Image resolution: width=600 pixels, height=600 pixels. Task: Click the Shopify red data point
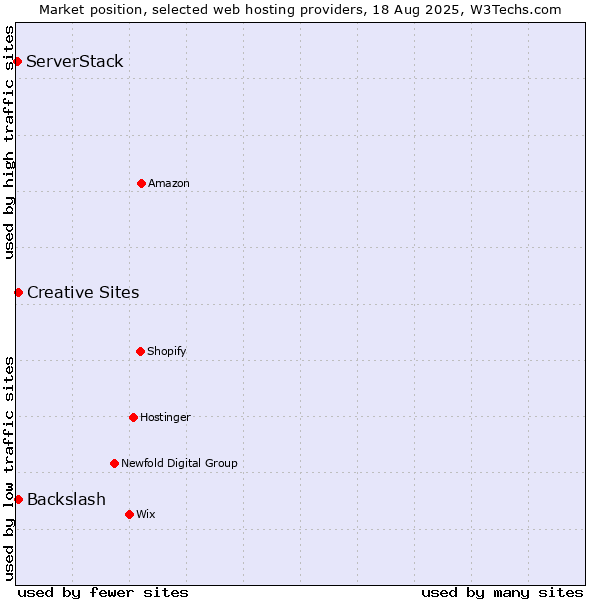(x=140, y=351)
